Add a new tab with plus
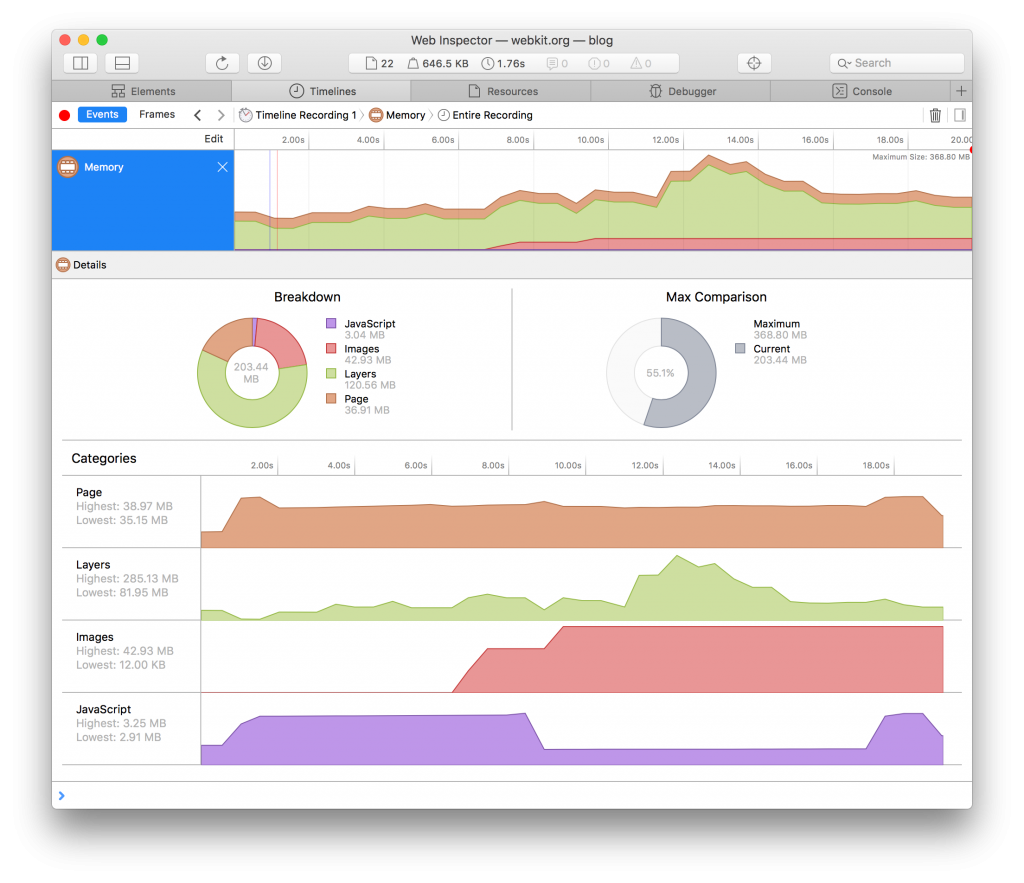 click(x=961, y=91)
